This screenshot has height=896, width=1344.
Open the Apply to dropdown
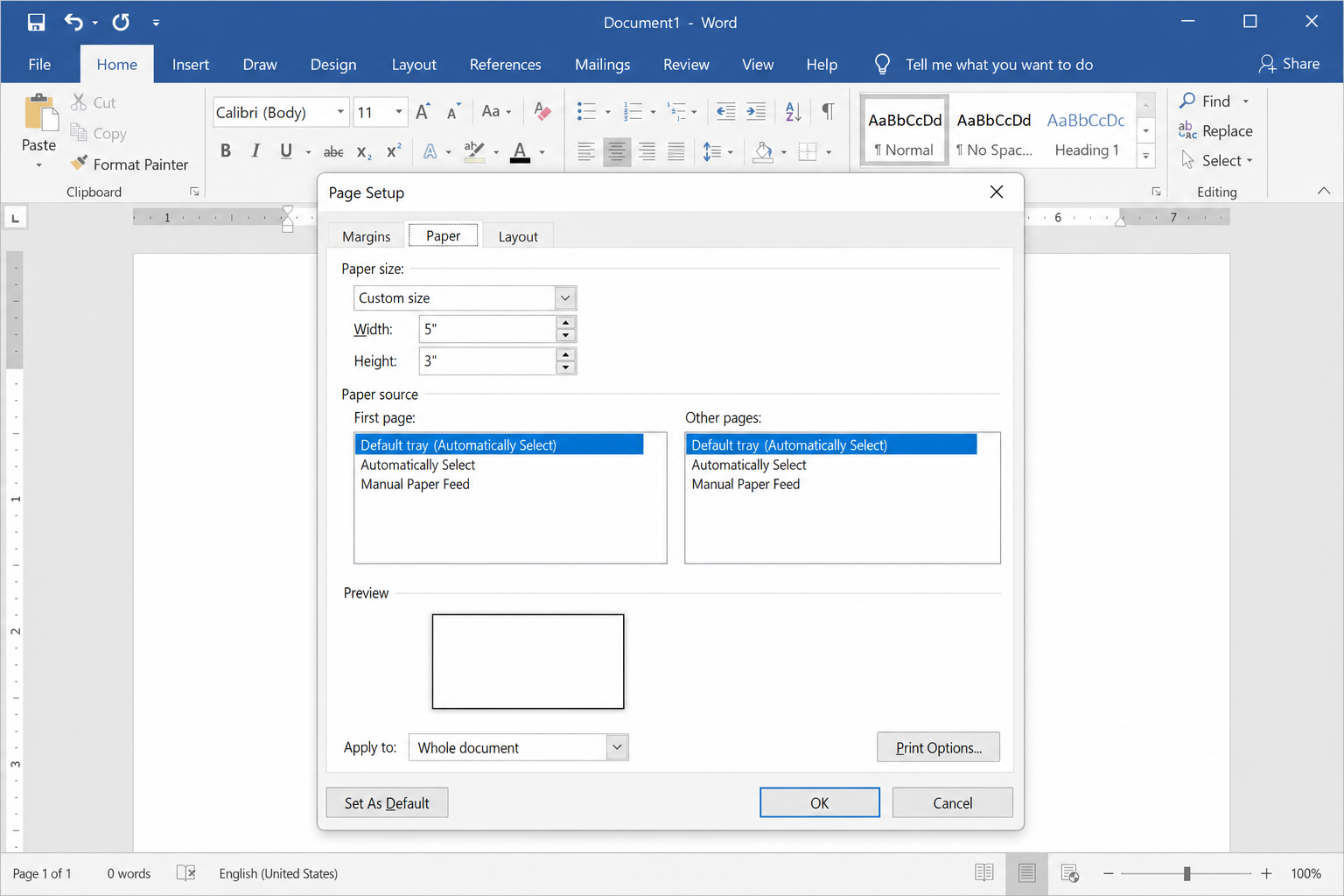coord(617,747)
